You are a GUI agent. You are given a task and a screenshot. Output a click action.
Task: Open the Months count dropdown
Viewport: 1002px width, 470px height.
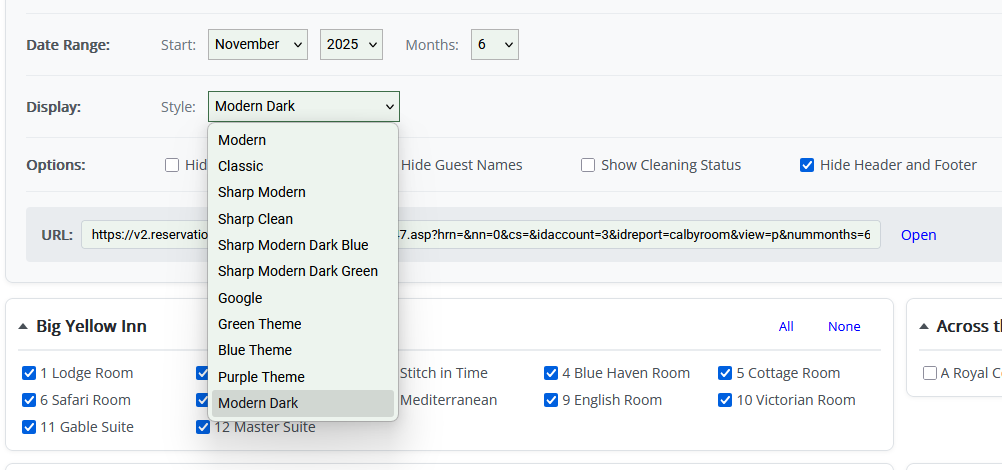[494, 44]
